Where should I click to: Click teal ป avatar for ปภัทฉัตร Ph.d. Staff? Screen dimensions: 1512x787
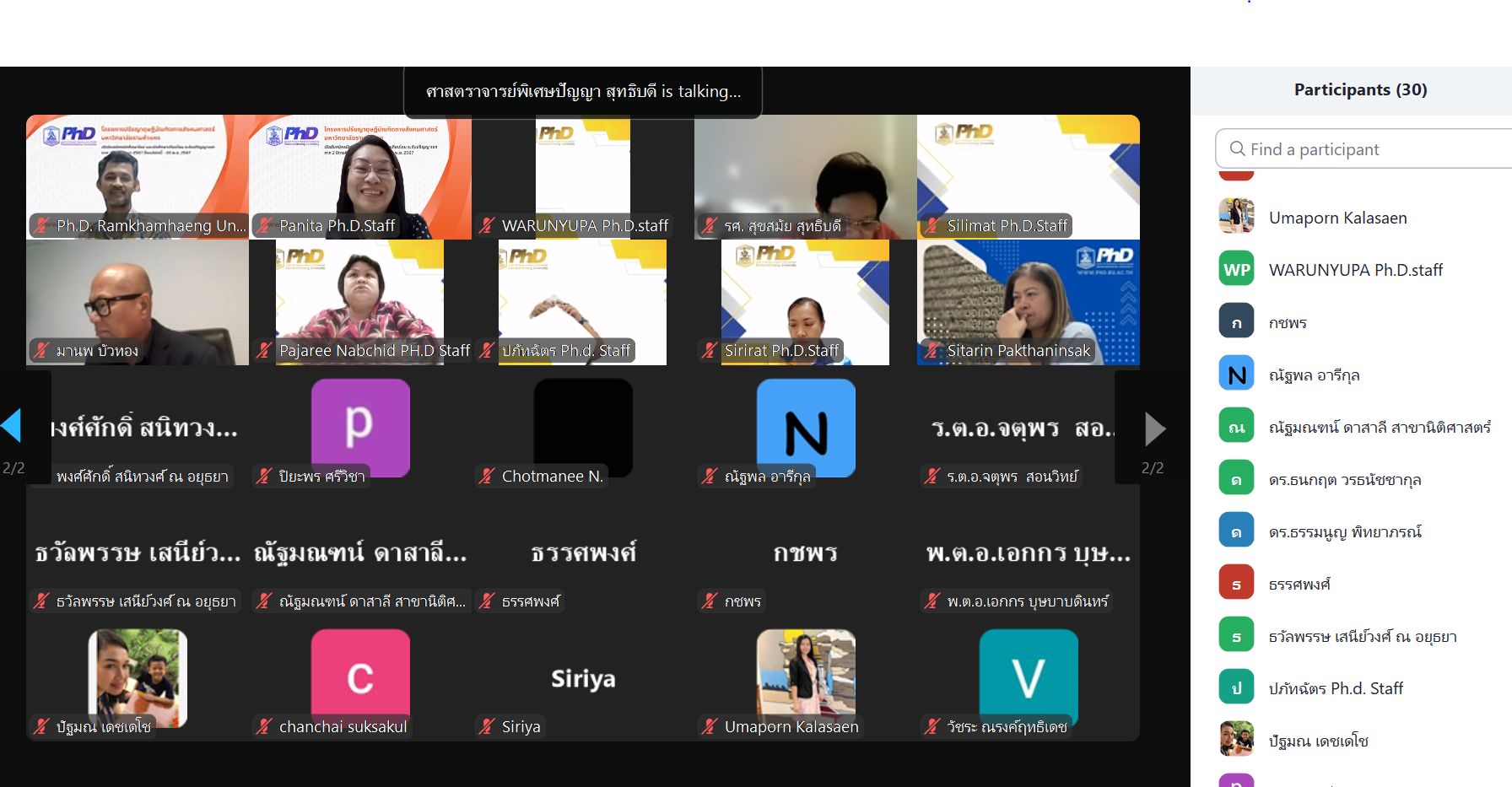[x=1236, y=687]
